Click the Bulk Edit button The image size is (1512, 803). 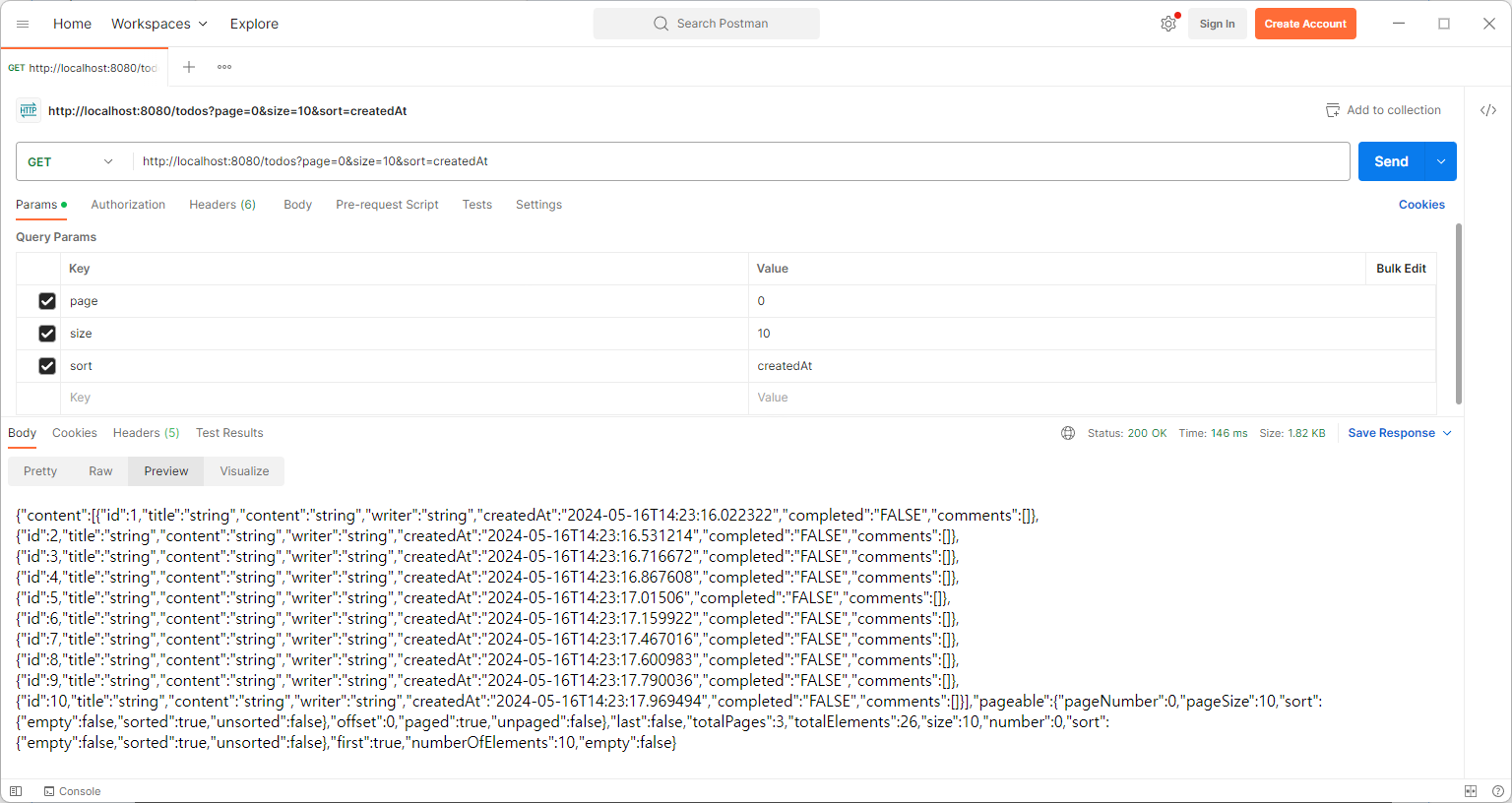[x=1401, y=269]
